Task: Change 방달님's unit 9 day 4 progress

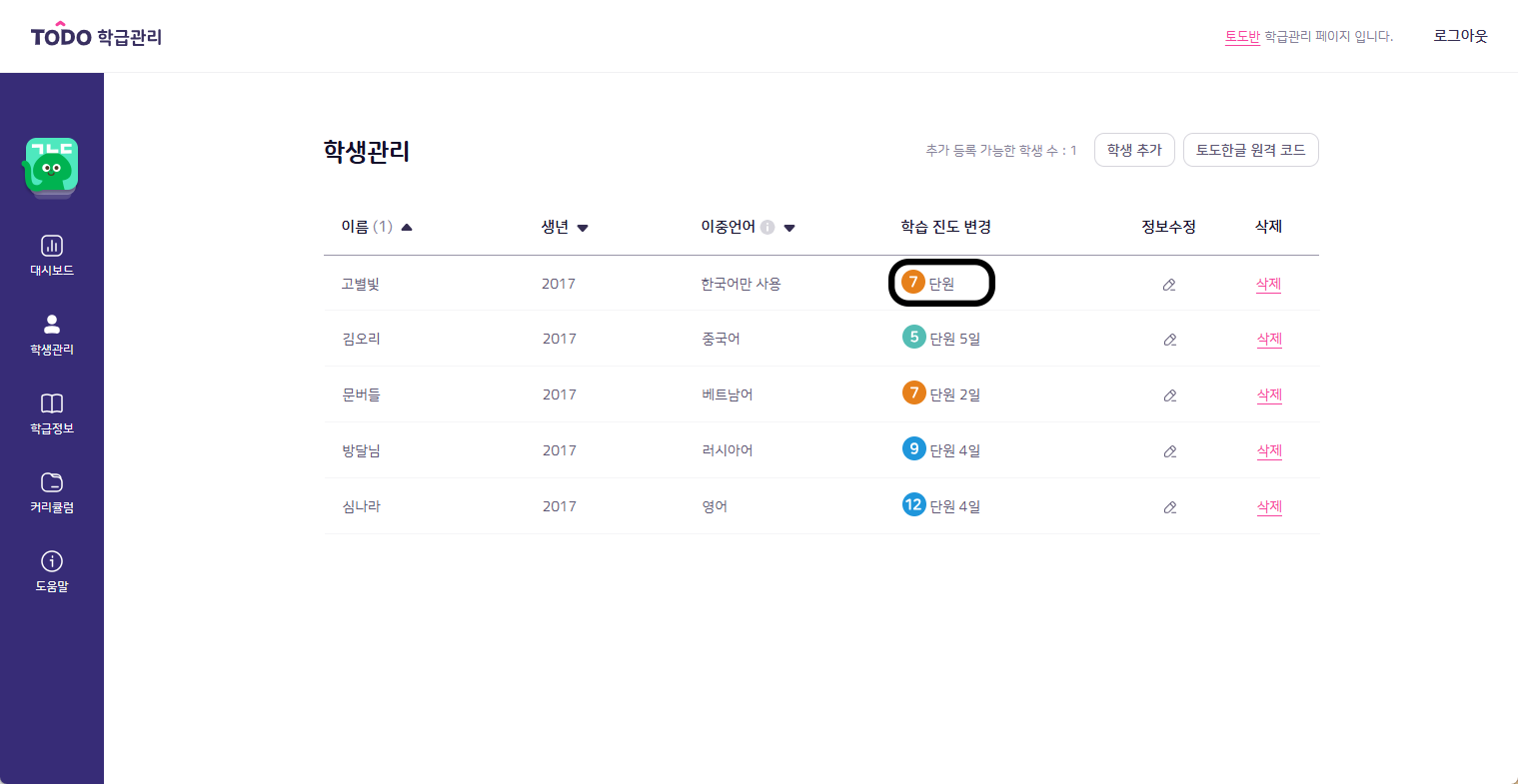Action: pyautogui.click(x=941, y=449)
